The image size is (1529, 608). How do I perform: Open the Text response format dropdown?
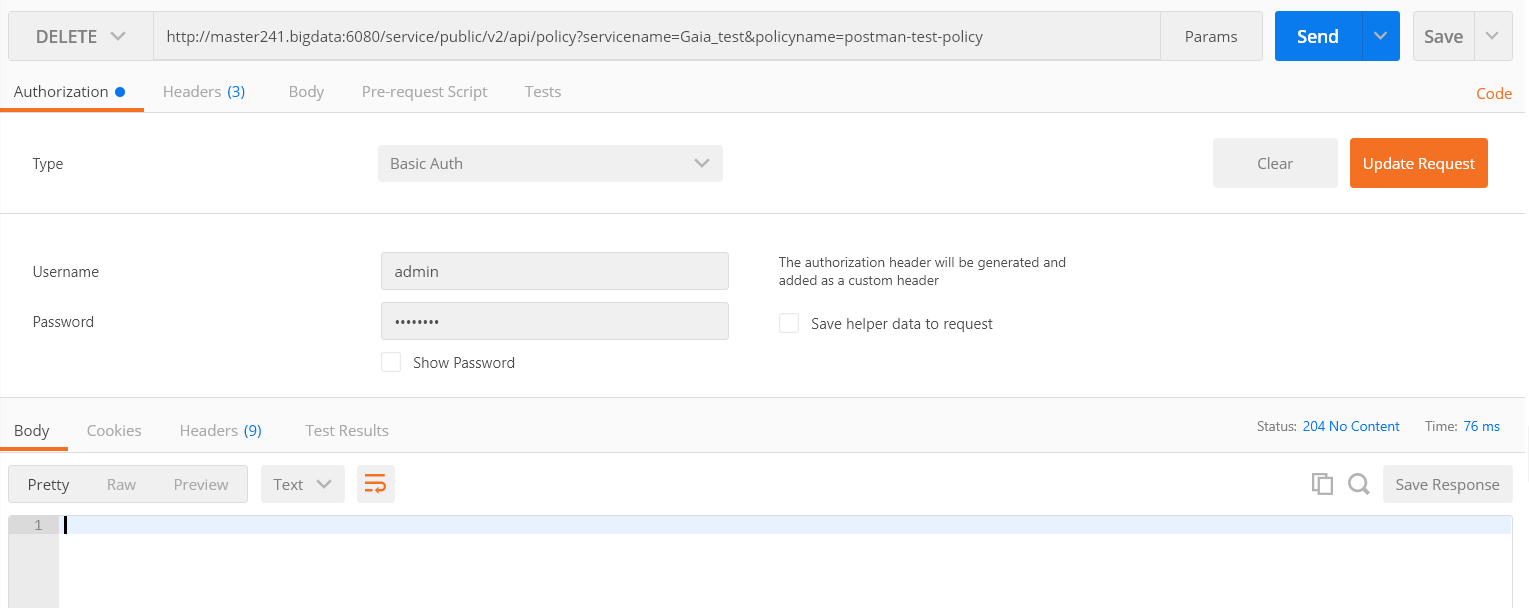302,483
